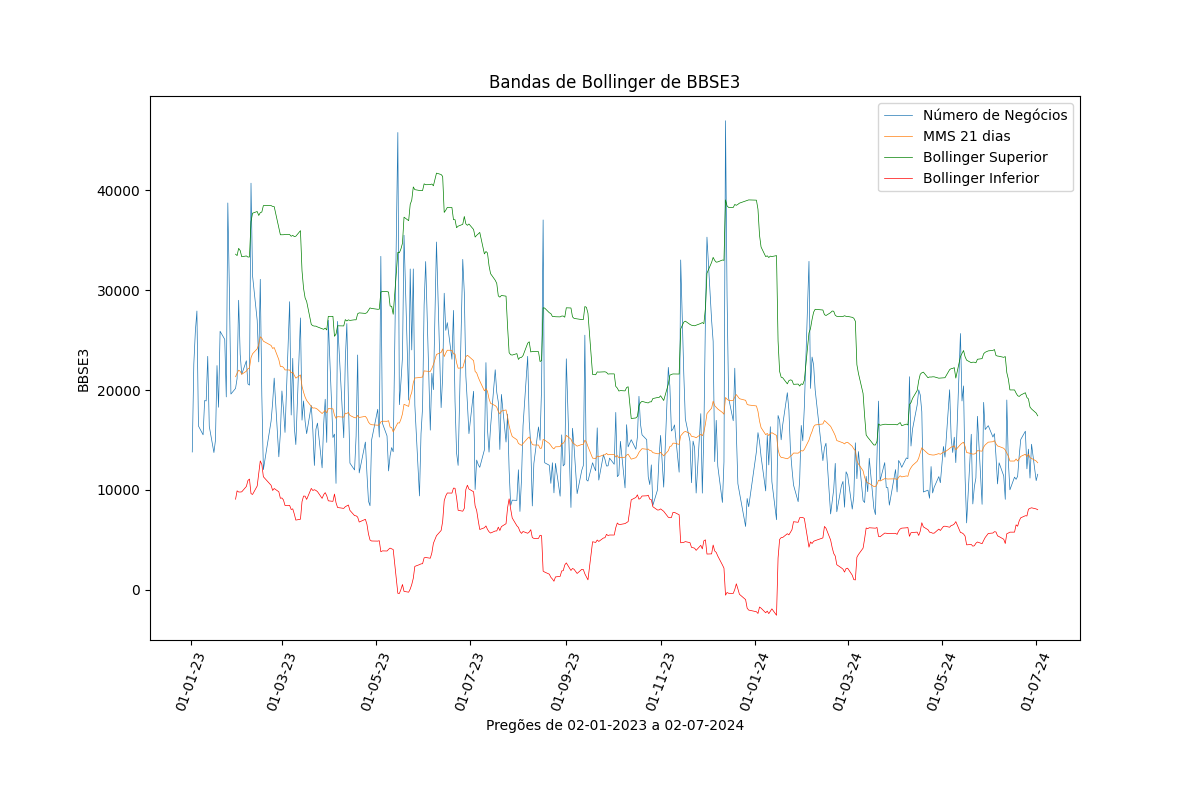Select the "Bollinger Superior" legend label
Image resolution: width=1200 pixels, height=800 pixels.
click(985, 157)
